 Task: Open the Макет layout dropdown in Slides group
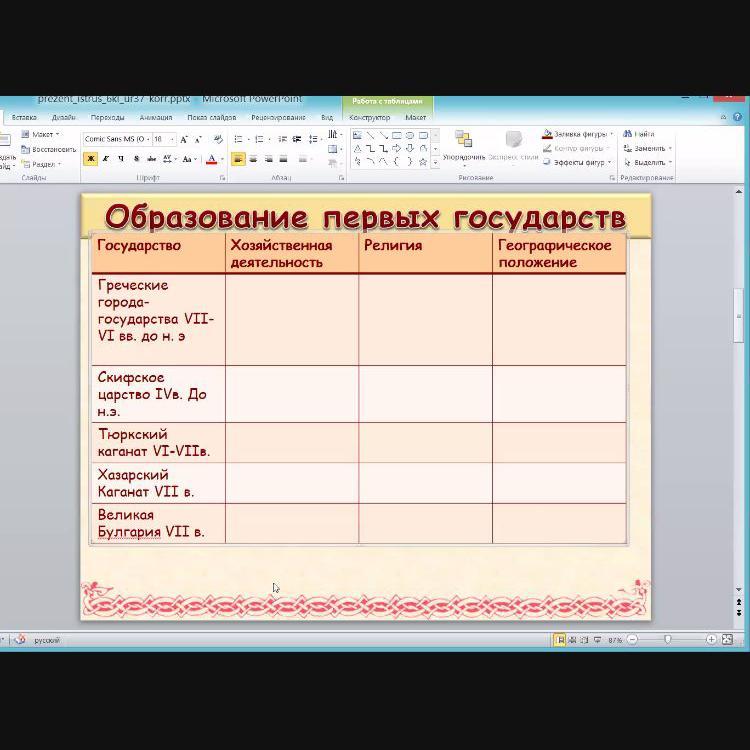point(40,134)
